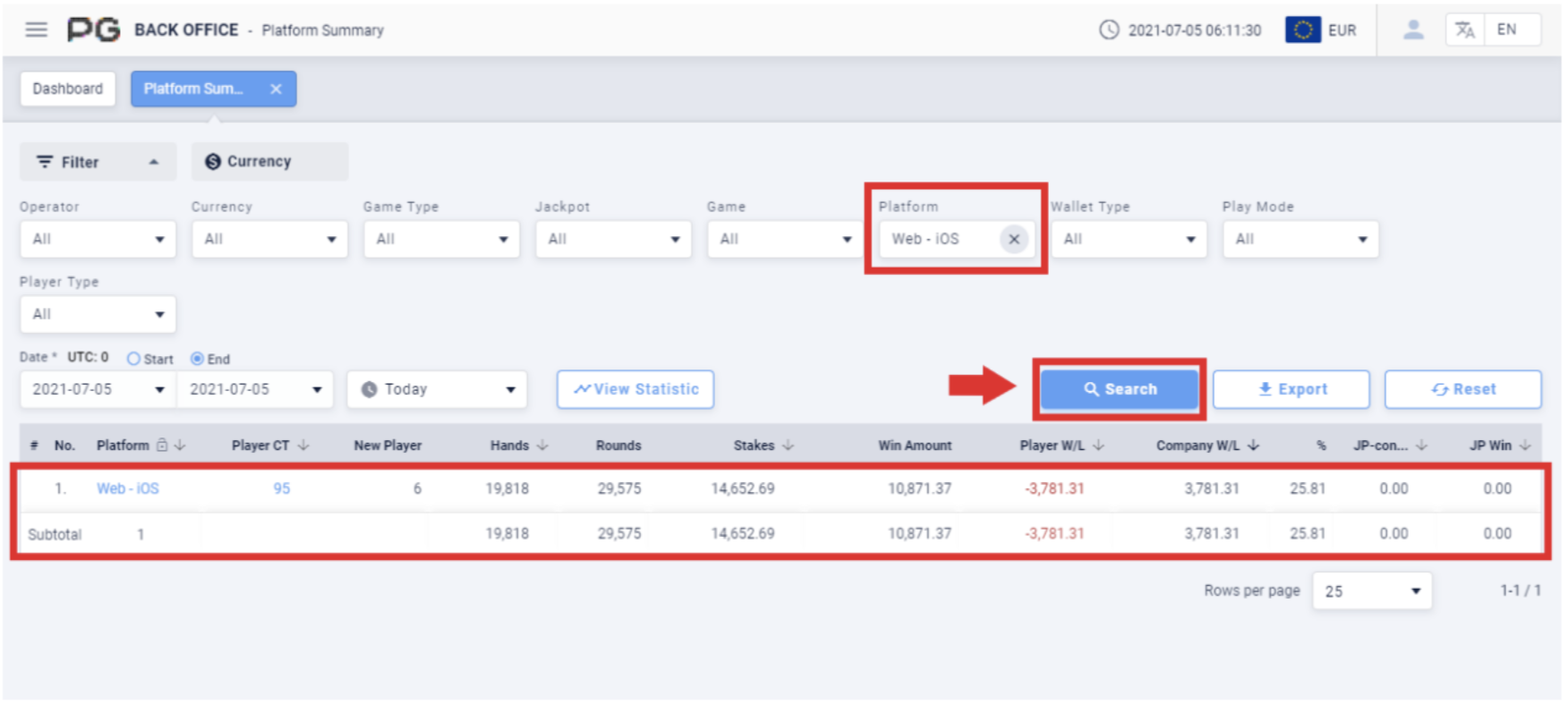Click the Subtotal row label

[x=55, y=534]
